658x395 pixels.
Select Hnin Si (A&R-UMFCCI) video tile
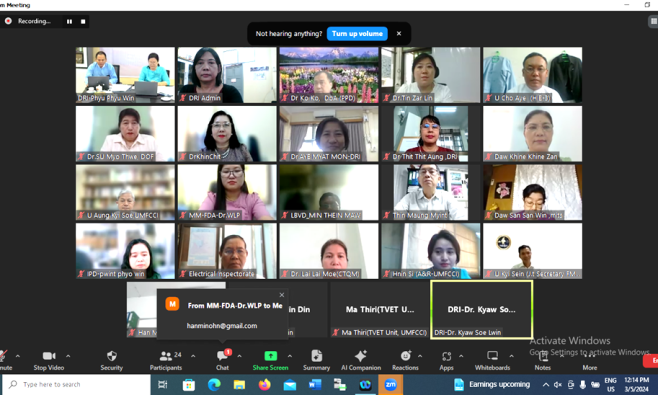point(431,251)
